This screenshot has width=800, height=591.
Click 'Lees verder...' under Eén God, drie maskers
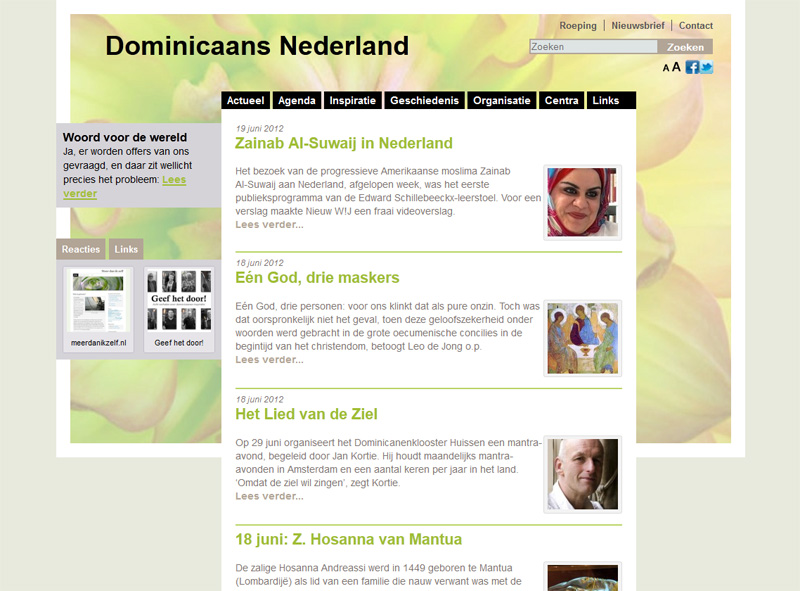pyautogui.click(x=269, y=360)
